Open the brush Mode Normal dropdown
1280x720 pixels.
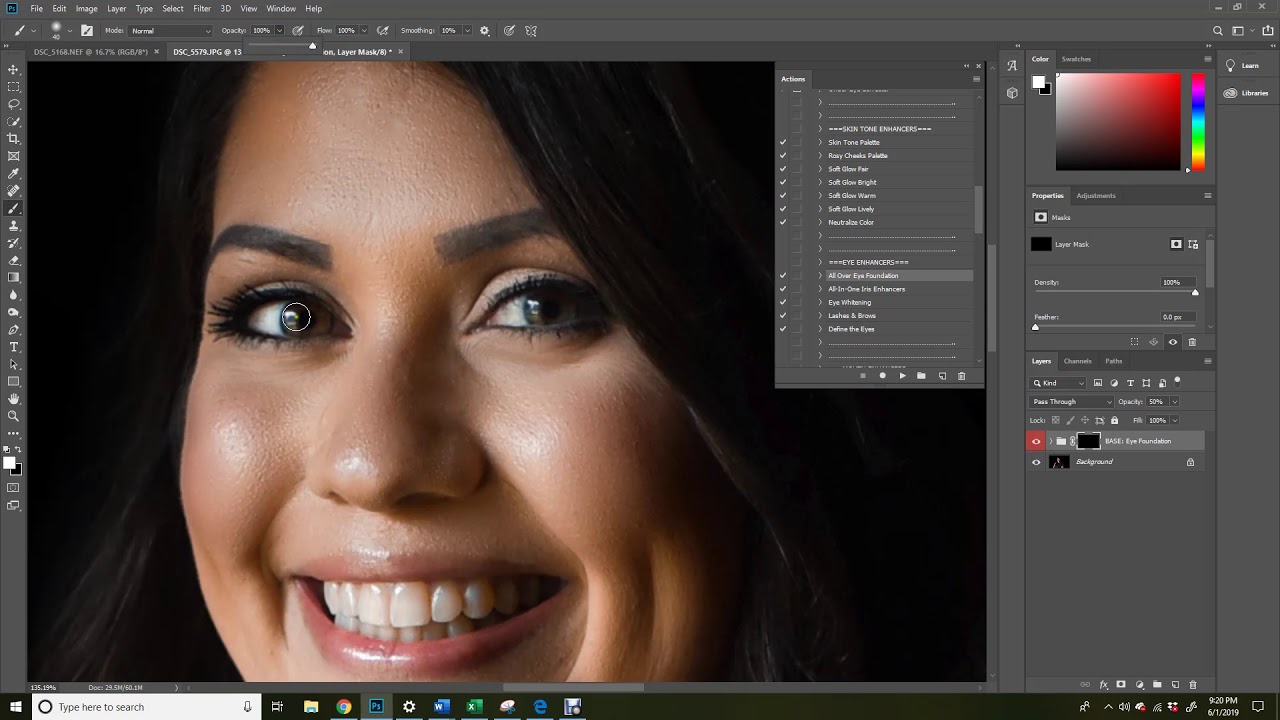click(171, 31)
